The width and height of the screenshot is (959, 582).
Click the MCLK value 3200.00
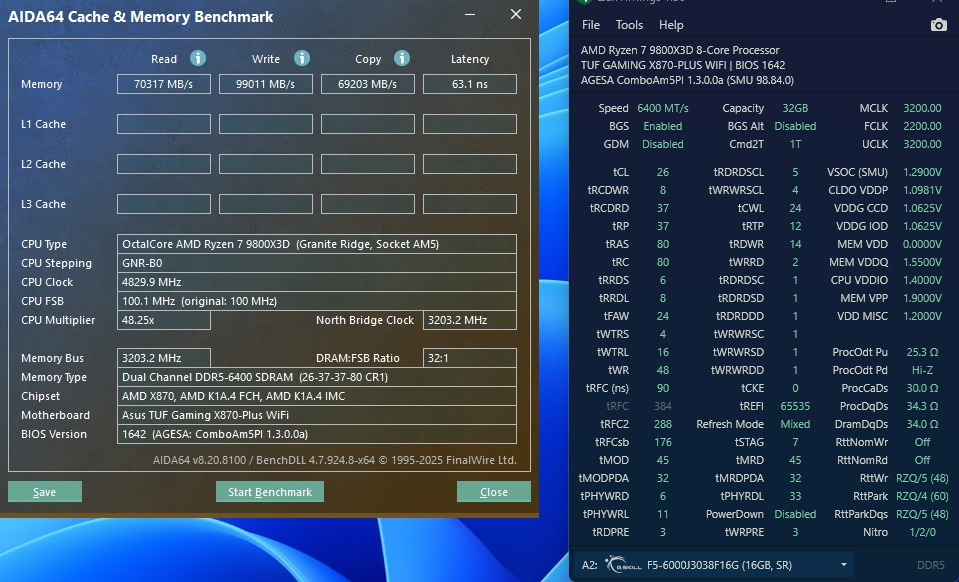click(x=922, y=108)
